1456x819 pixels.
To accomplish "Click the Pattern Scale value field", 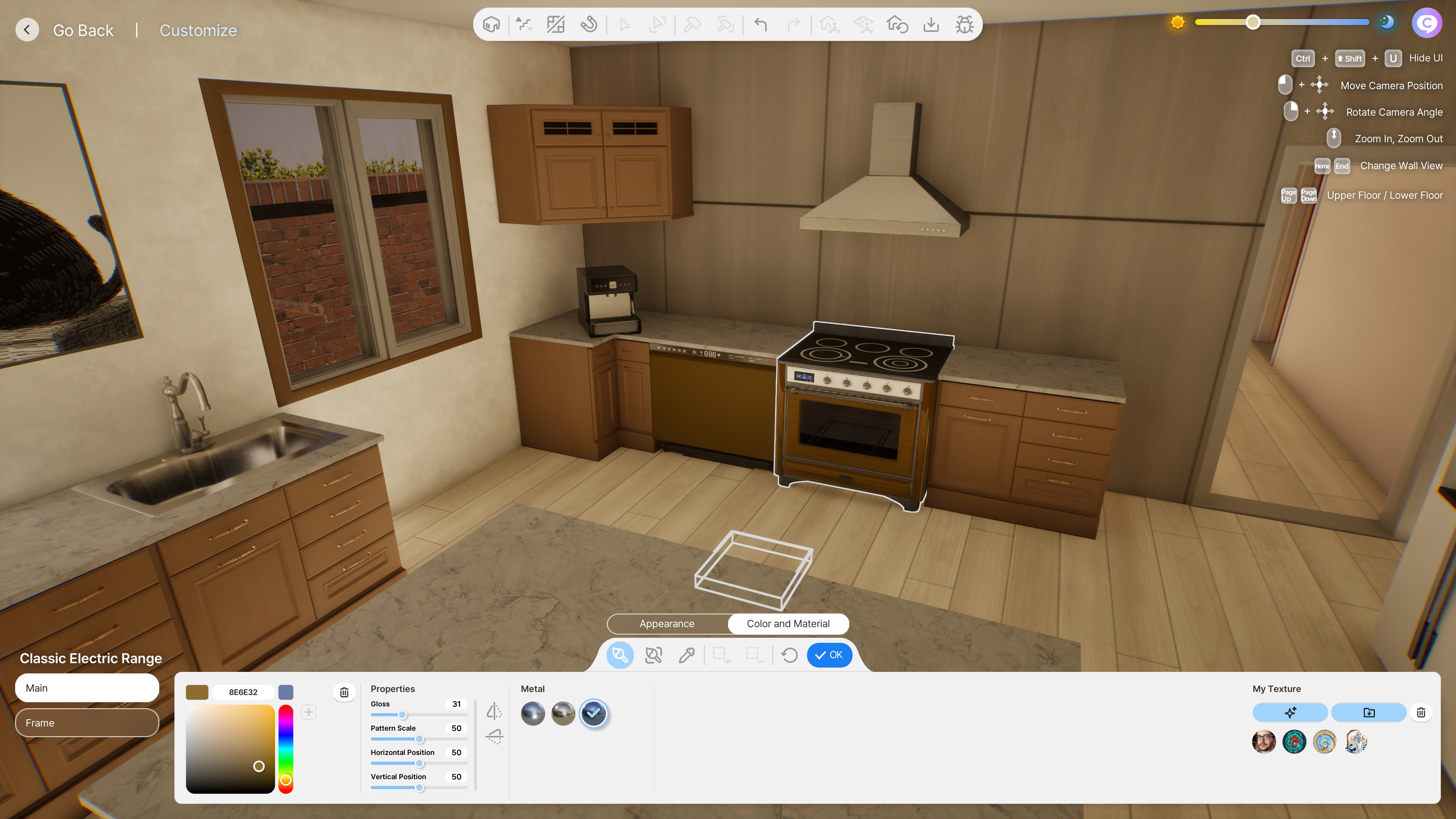I will 456,728.
